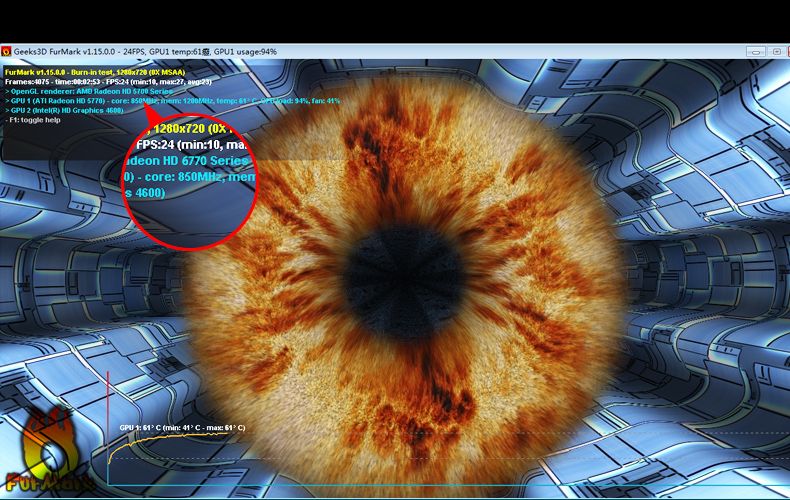The height and width of the screenshot is (500, 790).
Task: Click the yellow Burn-in test 1280x720 heading
Action: point(95,72)
